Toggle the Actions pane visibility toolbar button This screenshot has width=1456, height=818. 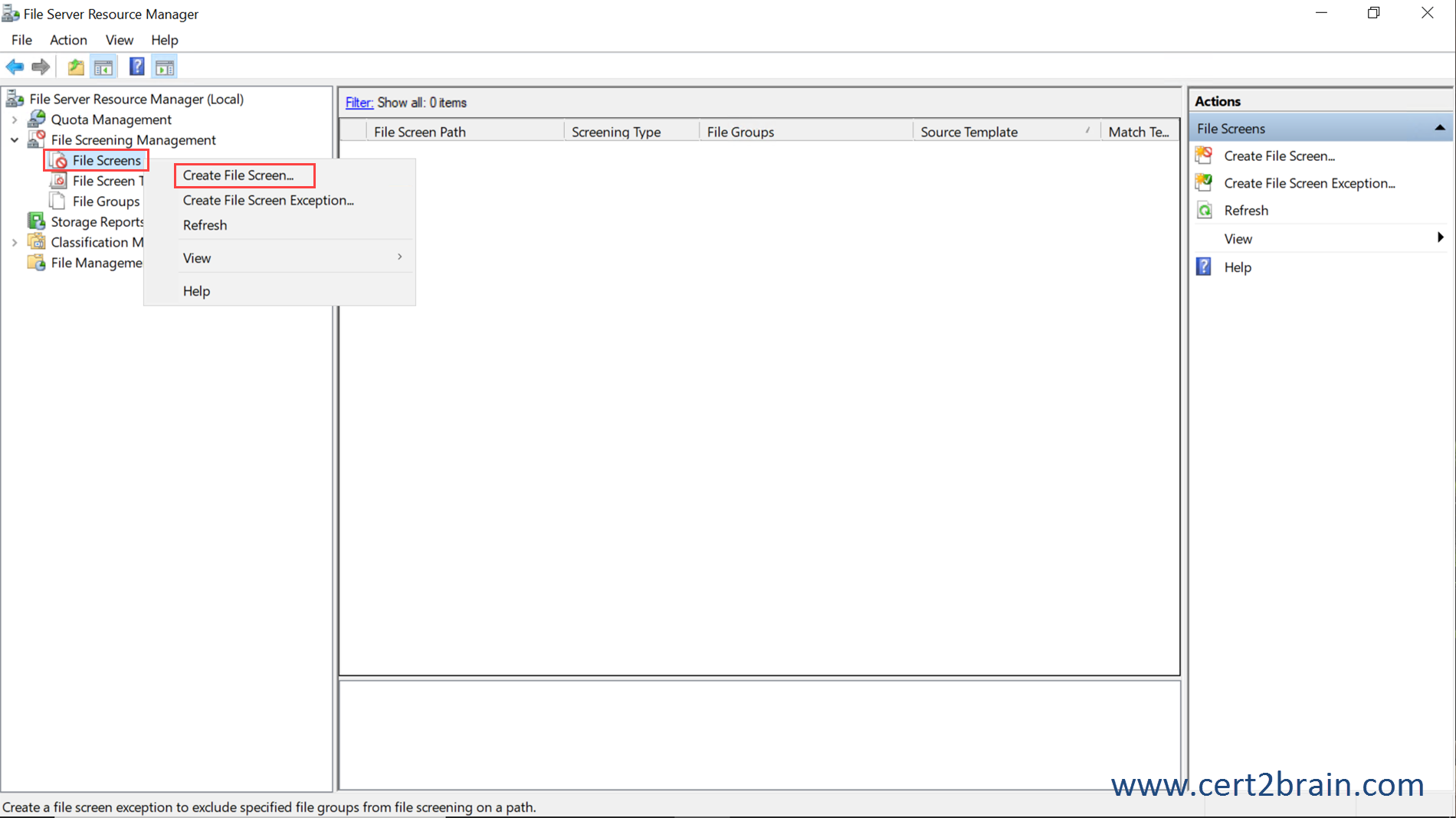coord(164,67)
